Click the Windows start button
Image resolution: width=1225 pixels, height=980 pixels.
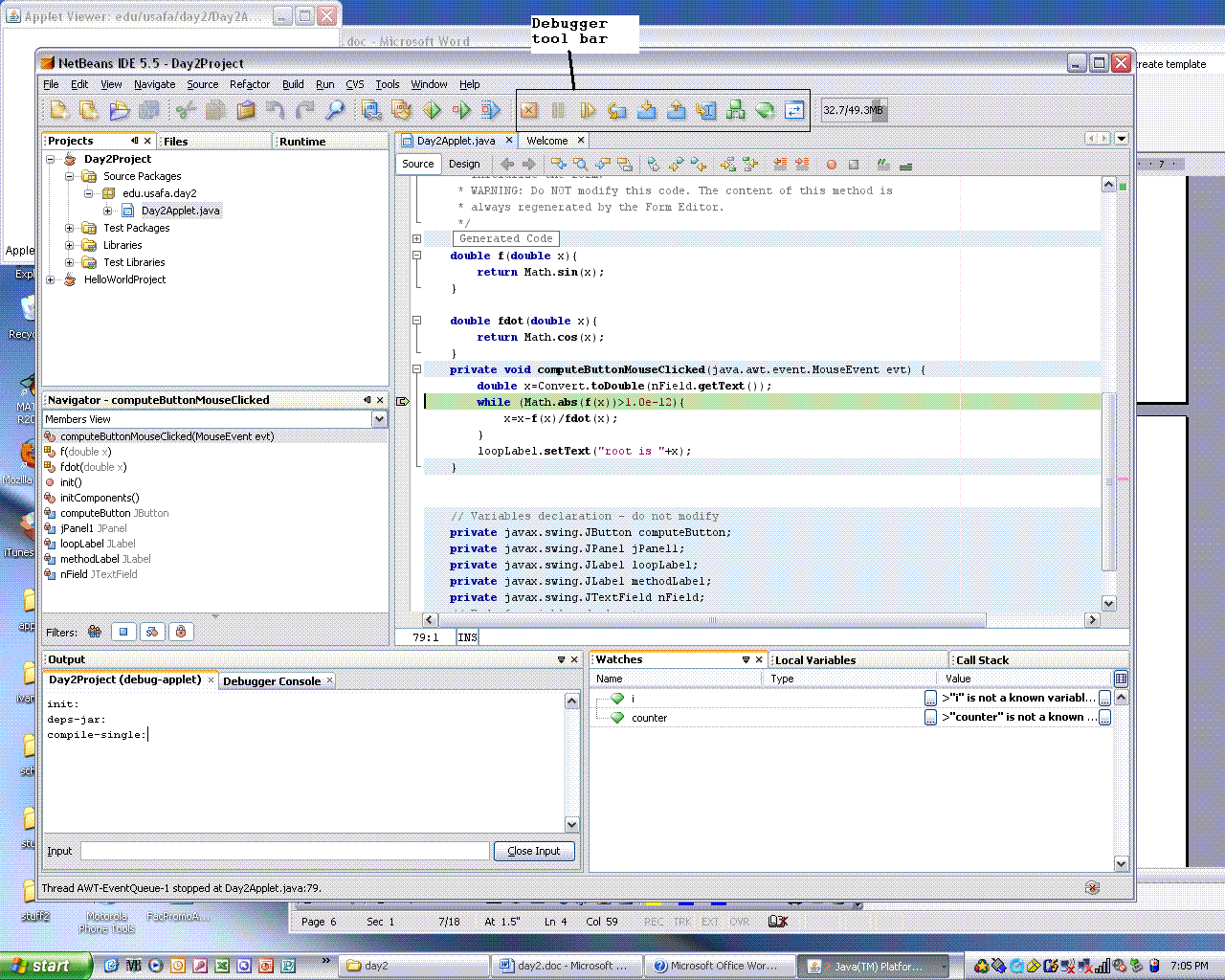[46, 966]
